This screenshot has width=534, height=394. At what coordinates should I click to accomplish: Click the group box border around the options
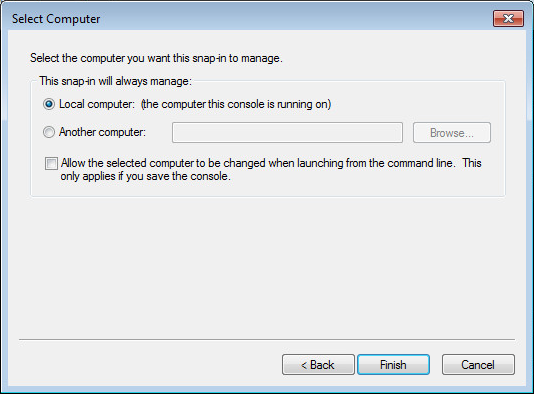[505, 139]
